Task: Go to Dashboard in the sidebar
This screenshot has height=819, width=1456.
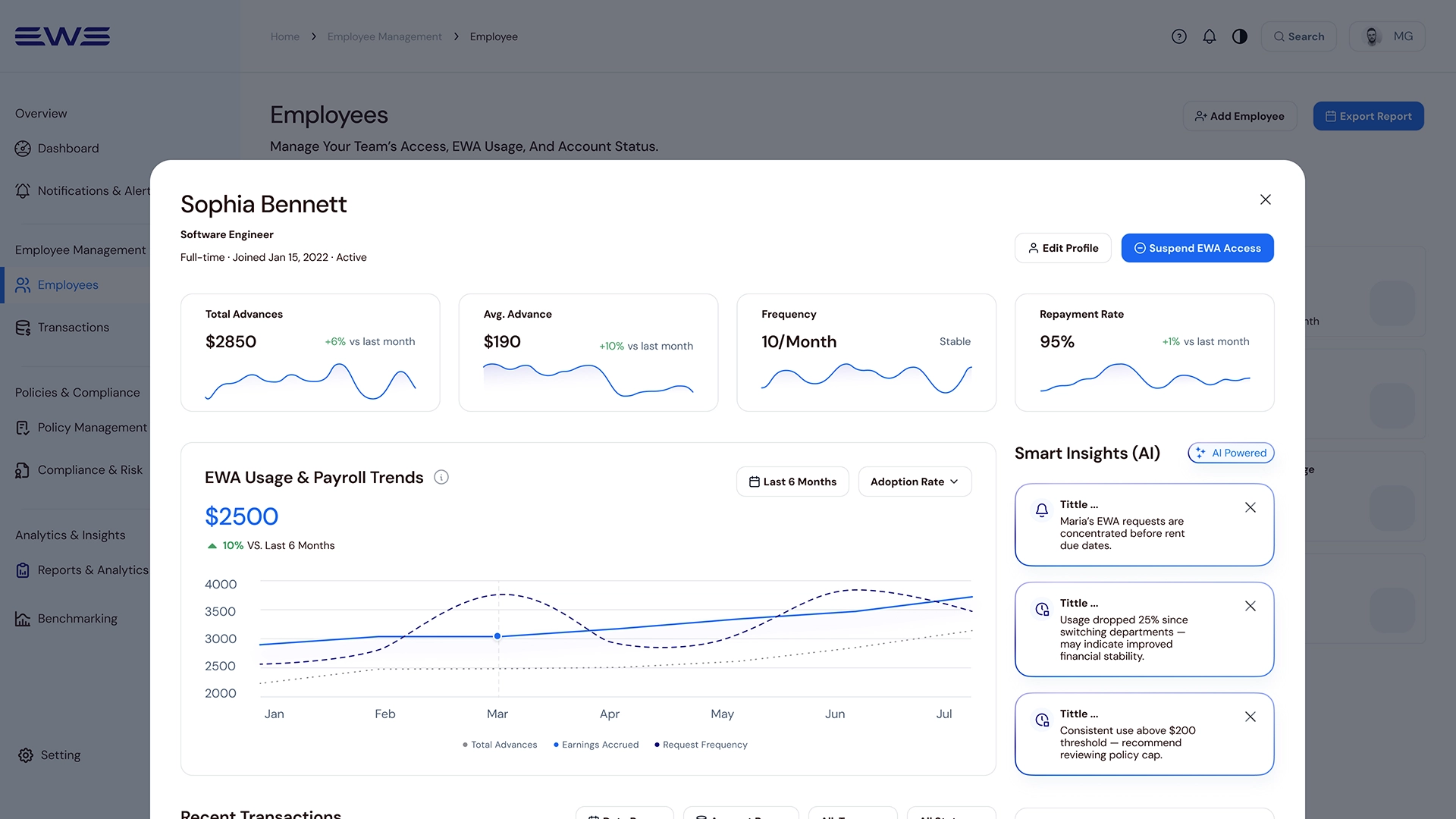Action: tap(68, 149)
